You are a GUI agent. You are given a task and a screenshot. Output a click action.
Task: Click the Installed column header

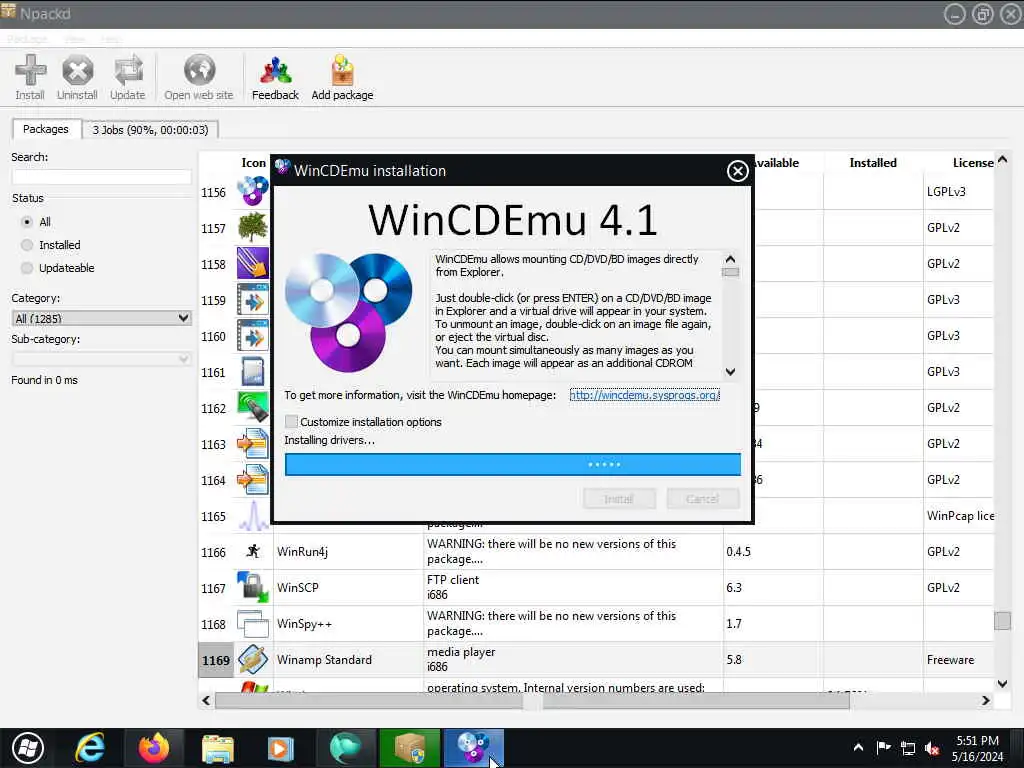(x=873, y=163)
